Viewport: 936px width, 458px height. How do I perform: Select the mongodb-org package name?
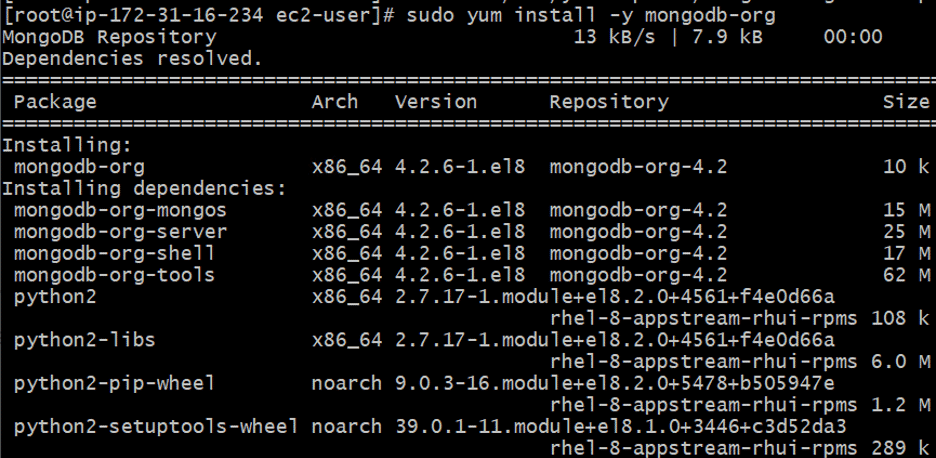[79, 167]
